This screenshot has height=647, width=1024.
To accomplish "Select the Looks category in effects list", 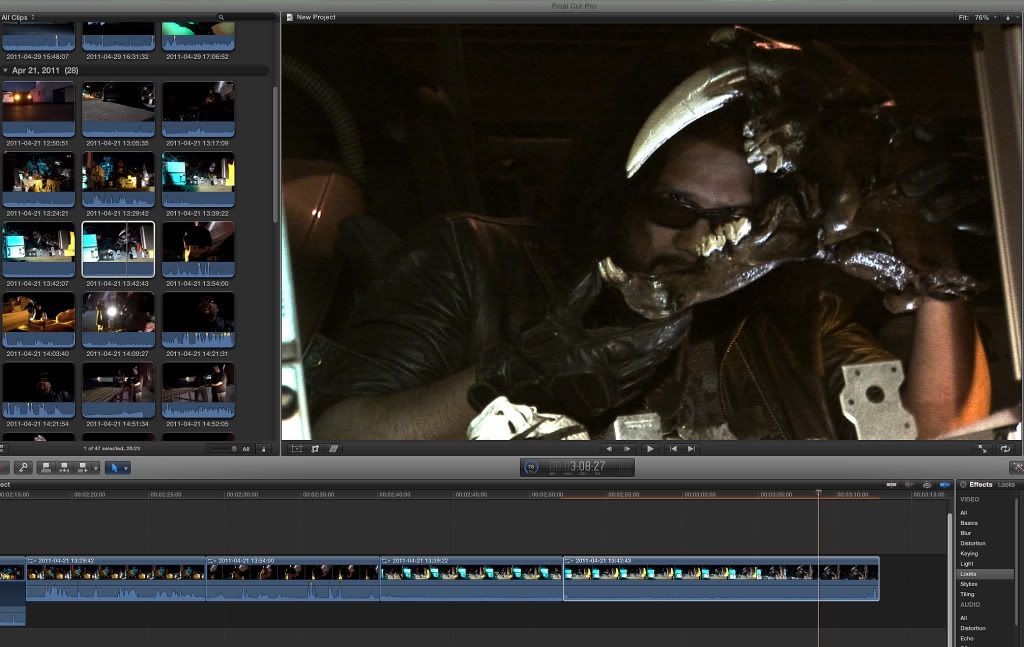I will 985,574.
